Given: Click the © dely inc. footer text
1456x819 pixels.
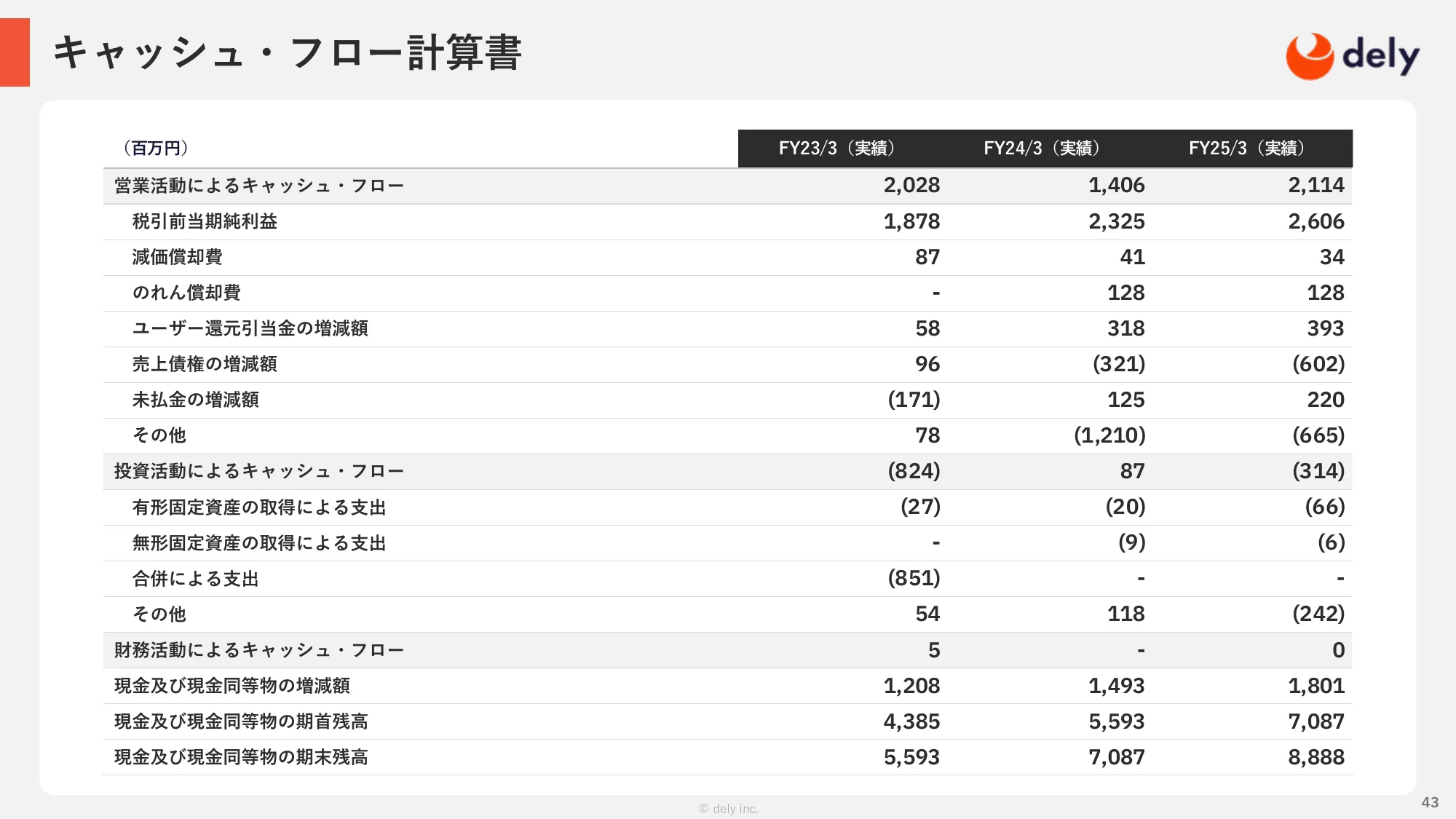Looking at the screenshot, I should pos(728,809).
